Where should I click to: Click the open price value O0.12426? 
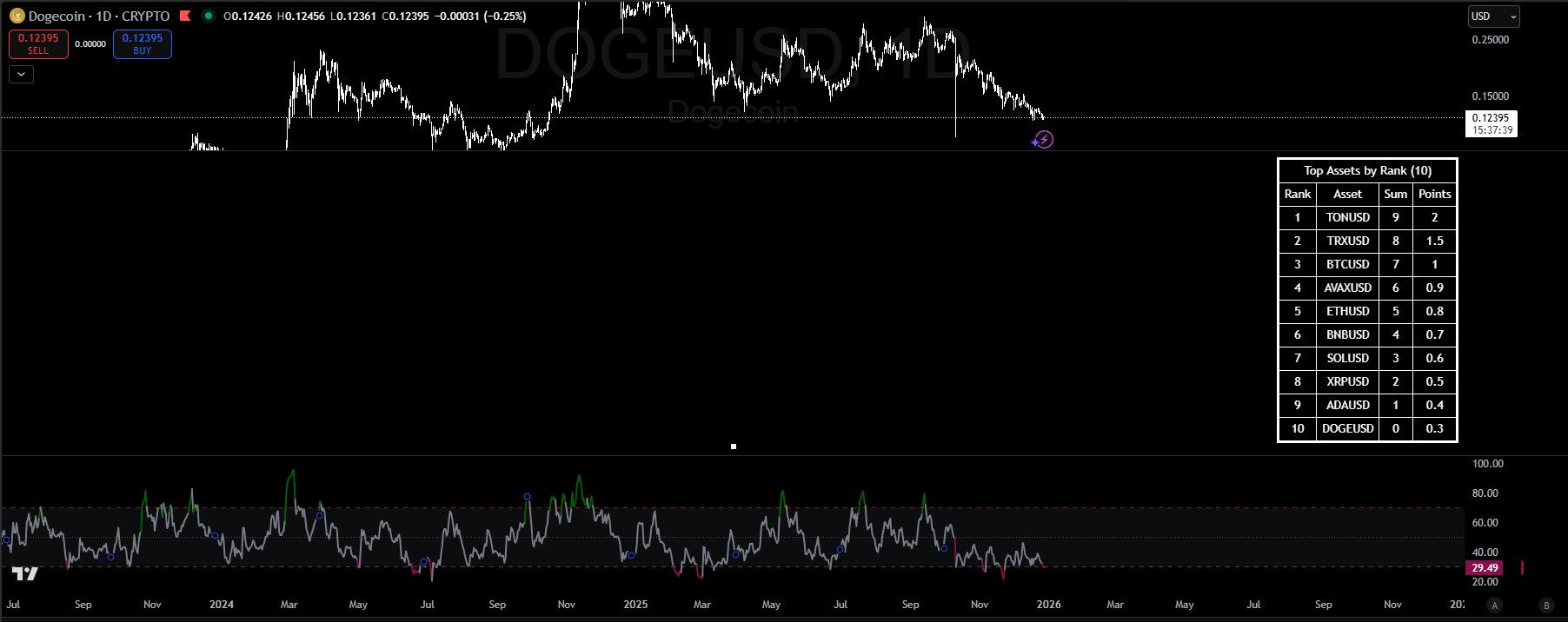(x=248, y=16)
